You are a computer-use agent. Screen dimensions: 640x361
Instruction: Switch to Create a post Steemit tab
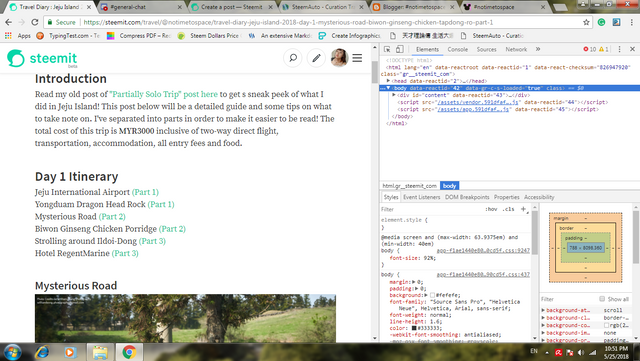click(x=231, y=7)
